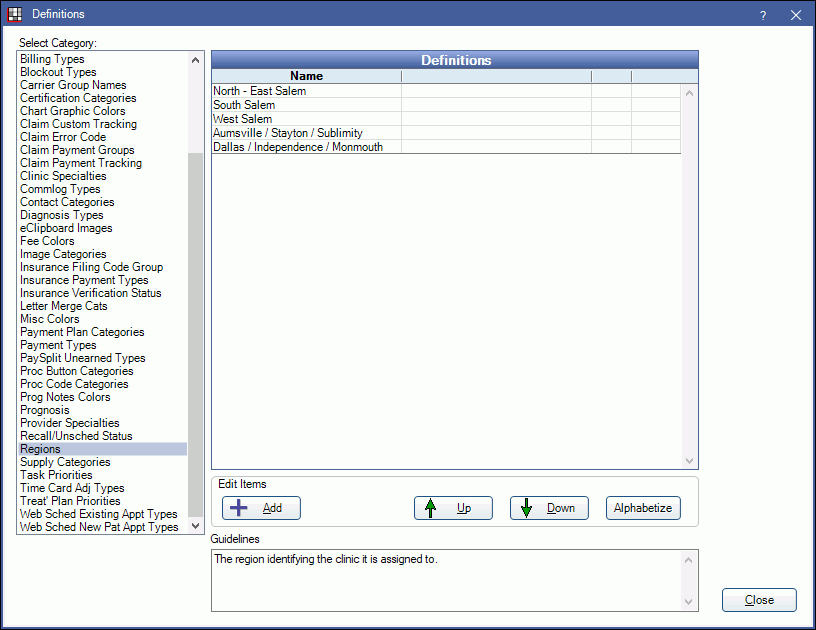
Task: Select the North - East Salem row
Action: [446, 91]
